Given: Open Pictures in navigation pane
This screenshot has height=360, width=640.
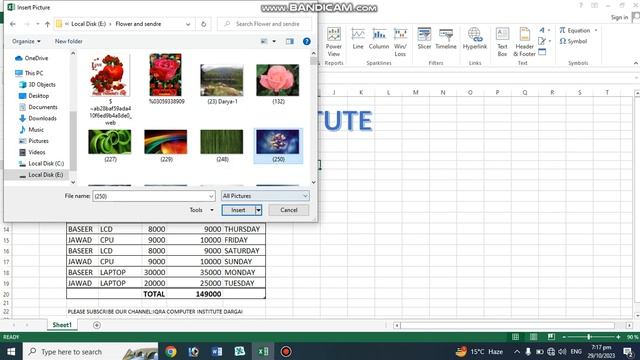Looking at the screenshot, I should pos(33,141).
